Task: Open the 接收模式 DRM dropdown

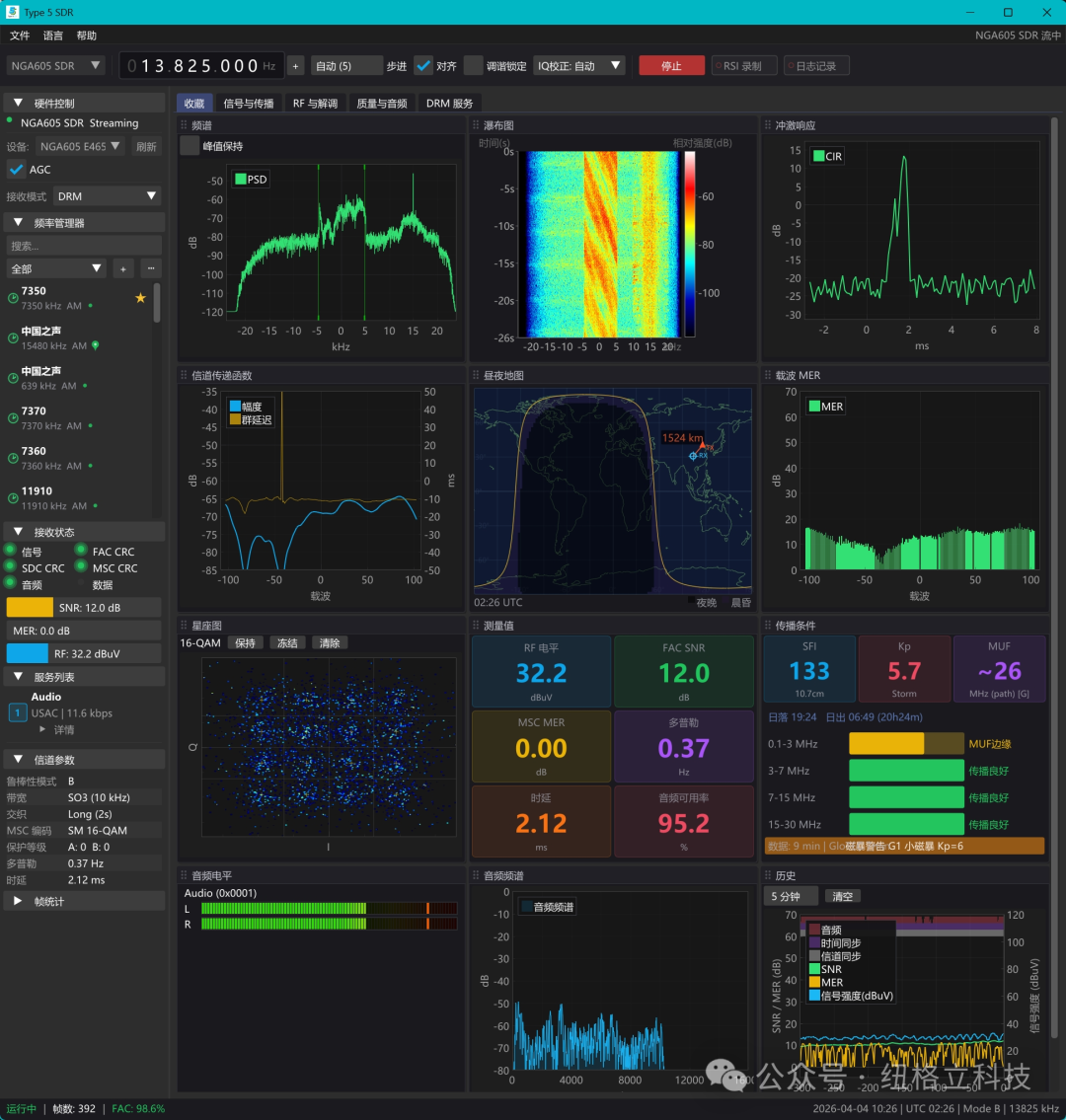Action: click(x=107, y=196)
